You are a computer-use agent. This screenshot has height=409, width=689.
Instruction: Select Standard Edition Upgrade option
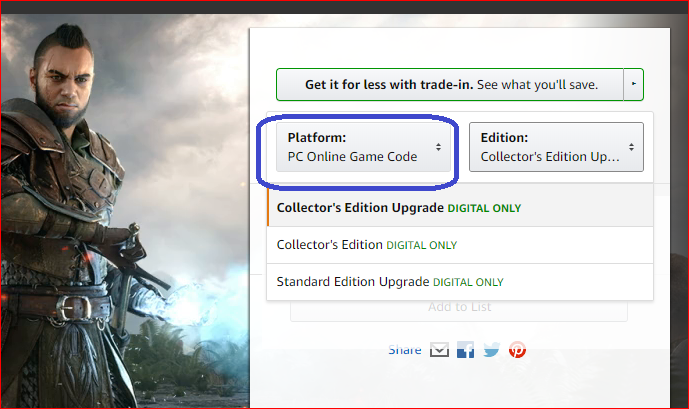460,282
